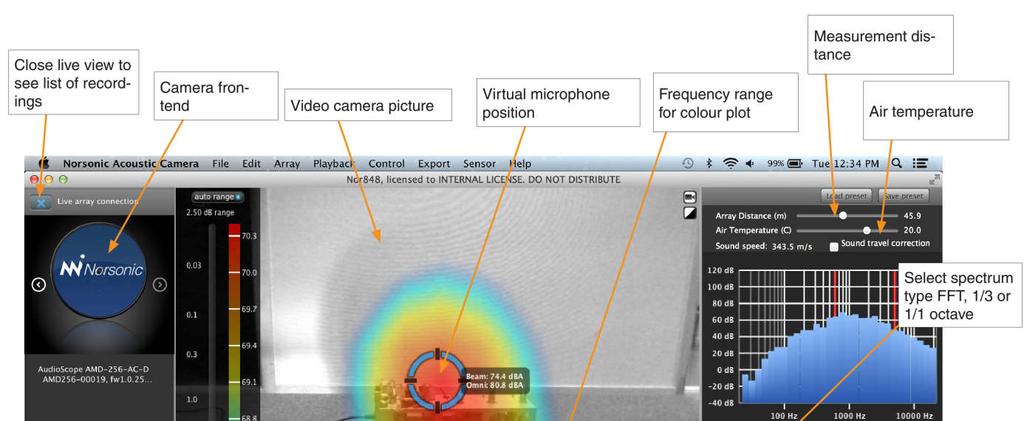Open the File menu
Image resolution: width=1024 pixels, height=421 pixels.
point(221,164)
